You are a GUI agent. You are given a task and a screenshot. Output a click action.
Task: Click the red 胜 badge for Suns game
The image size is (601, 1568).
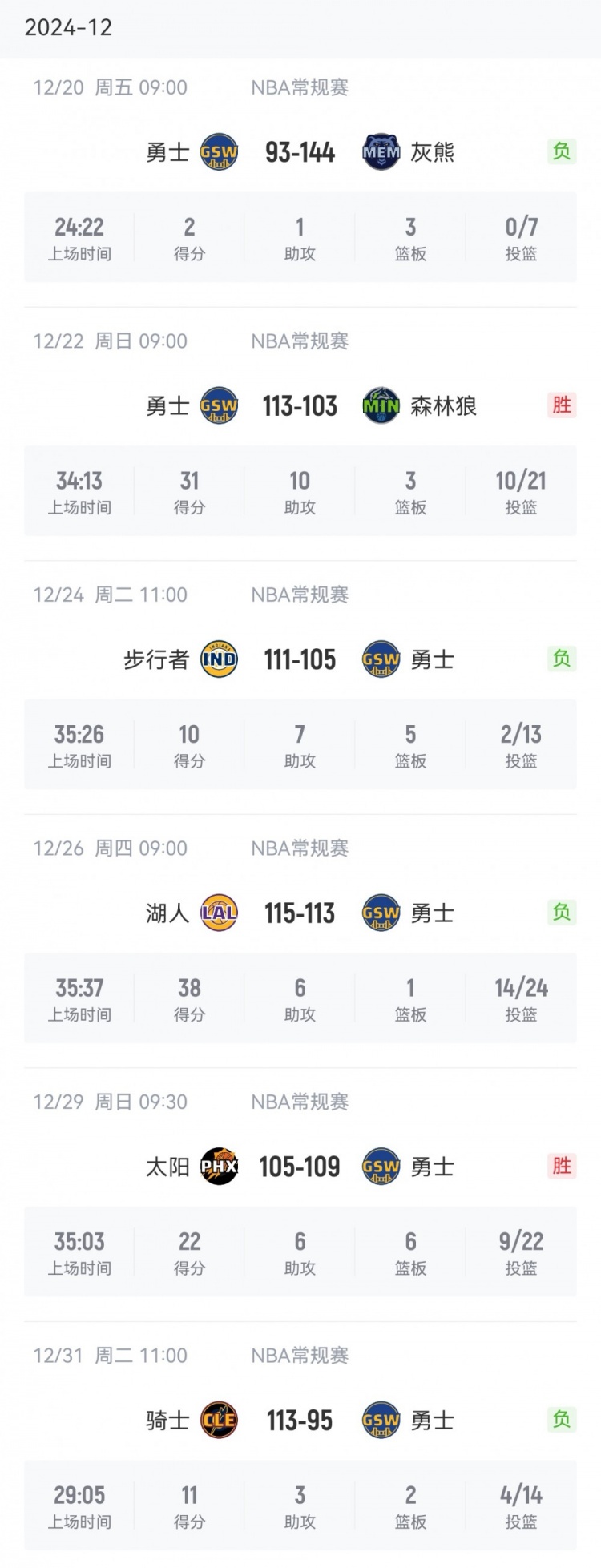click(562, 1166)
